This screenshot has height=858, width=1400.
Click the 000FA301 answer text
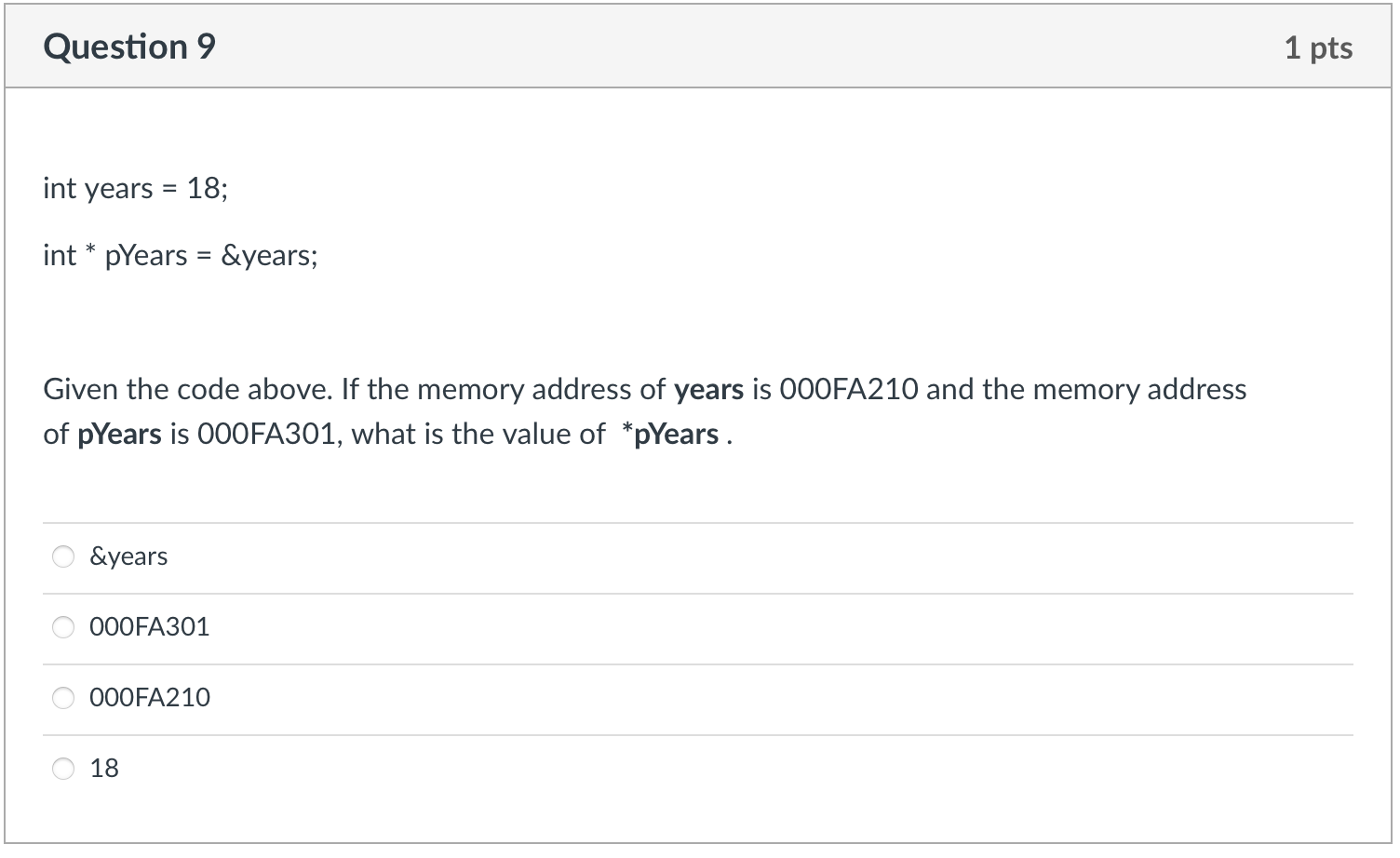tap(149, 627)
